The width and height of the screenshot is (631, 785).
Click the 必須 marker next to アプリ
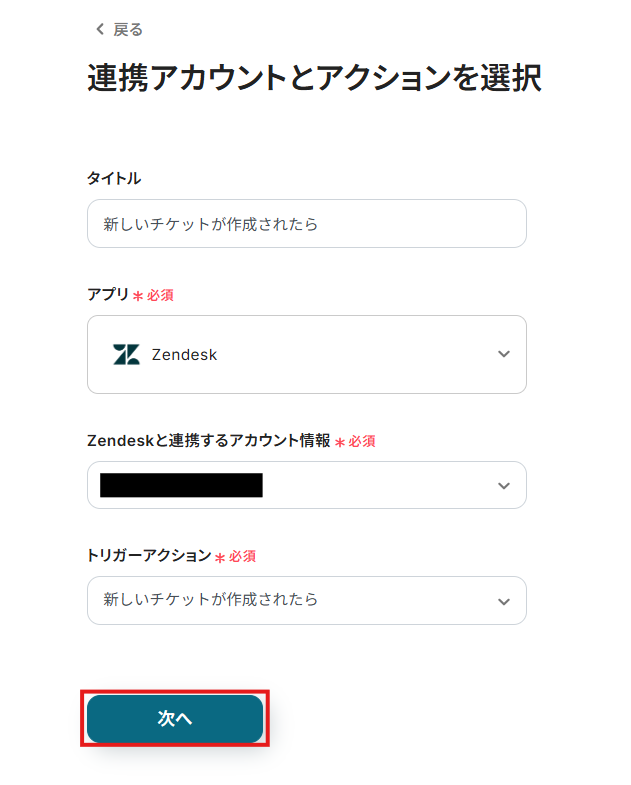pos(161,296)
